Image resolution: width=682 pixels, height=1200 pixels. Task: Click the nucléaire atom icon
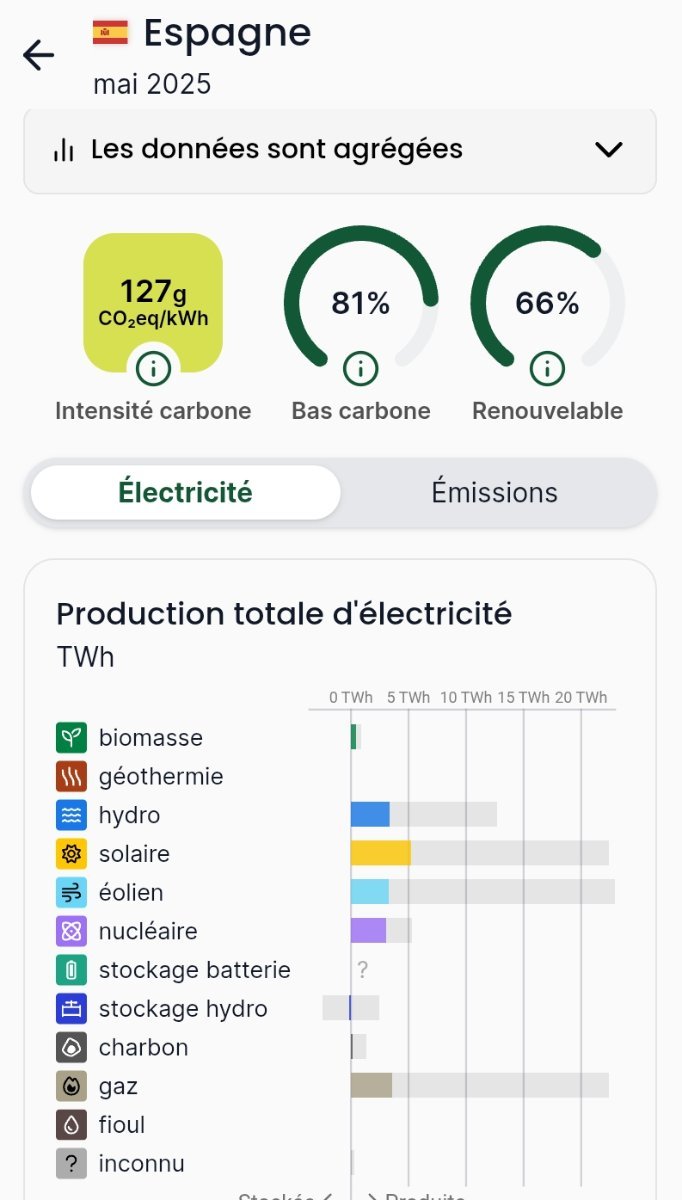(71, 931)
